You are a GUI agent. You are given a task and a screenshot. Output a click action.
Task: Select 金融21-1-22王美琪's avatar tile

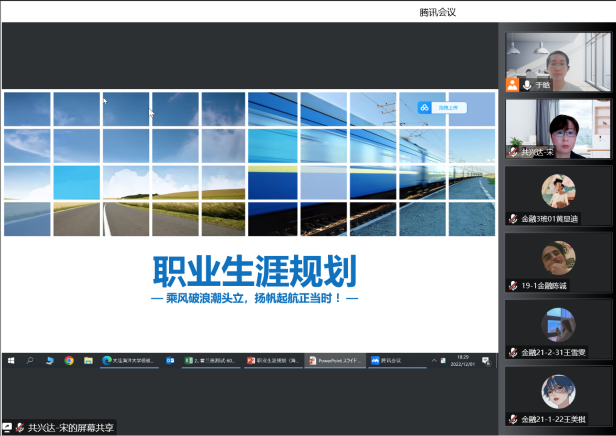pos(557,391)
